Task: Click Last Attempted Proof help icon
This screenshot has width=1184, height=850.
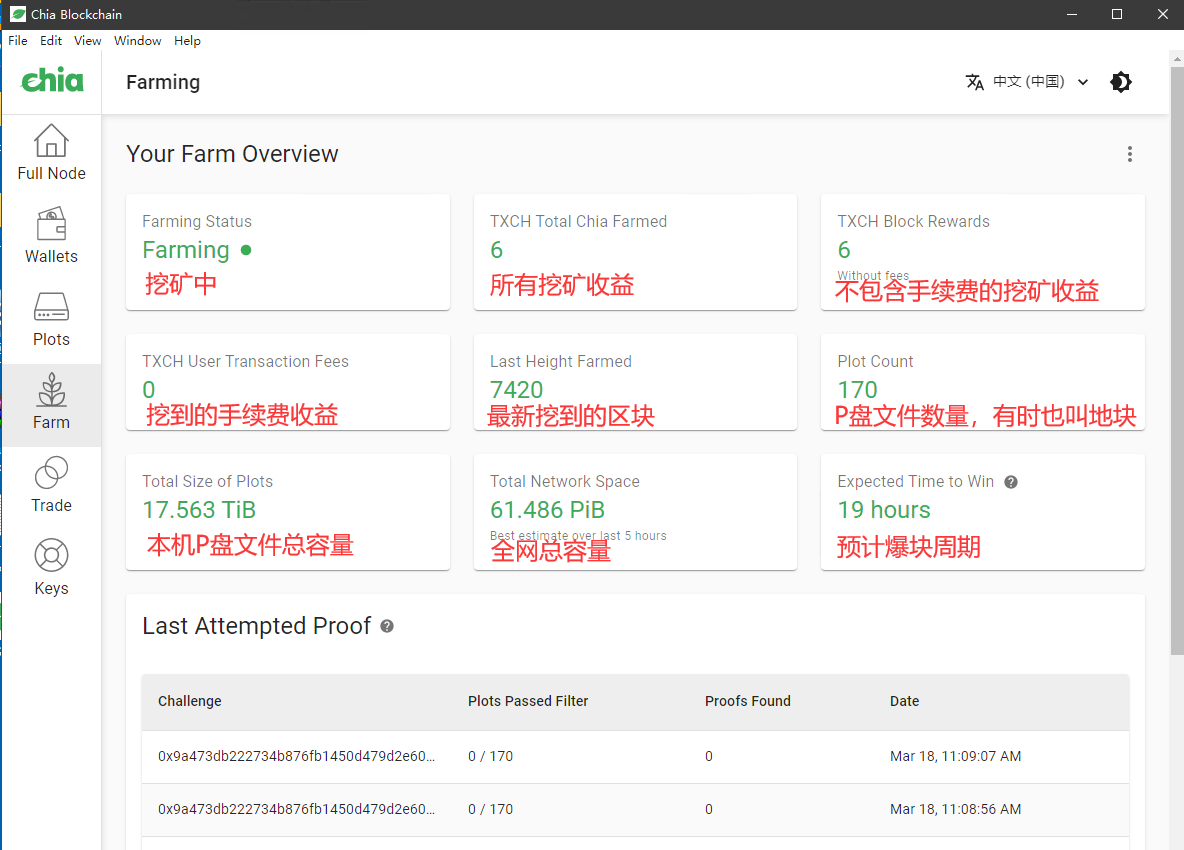Action: 387,626
